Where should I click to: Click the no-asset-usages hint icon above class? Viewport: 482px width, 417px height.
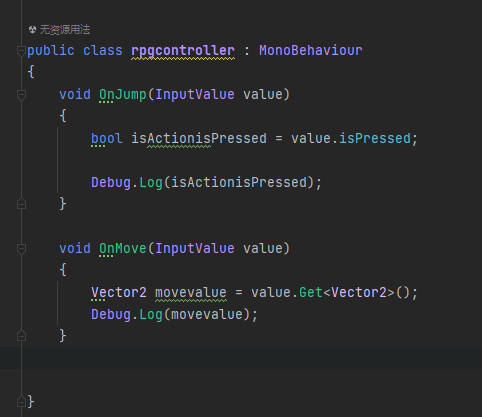point(32,30)
